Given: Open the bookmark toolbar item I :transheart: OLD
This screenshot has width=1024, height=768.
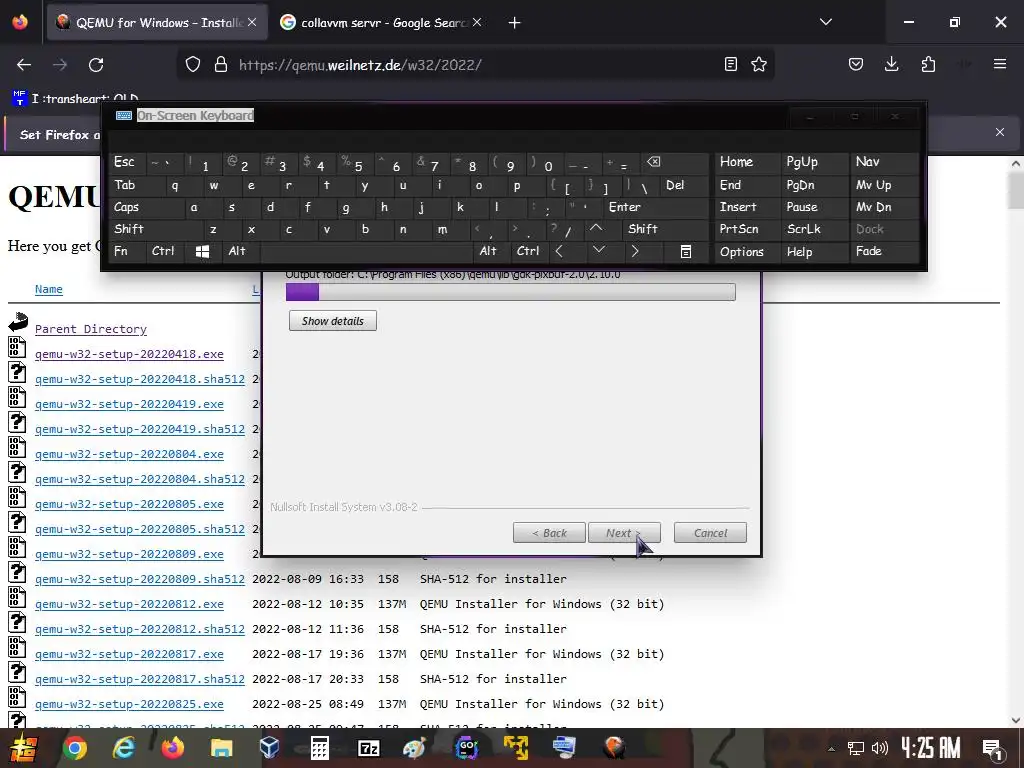Looking at the screenshot, I should [75, 99].
